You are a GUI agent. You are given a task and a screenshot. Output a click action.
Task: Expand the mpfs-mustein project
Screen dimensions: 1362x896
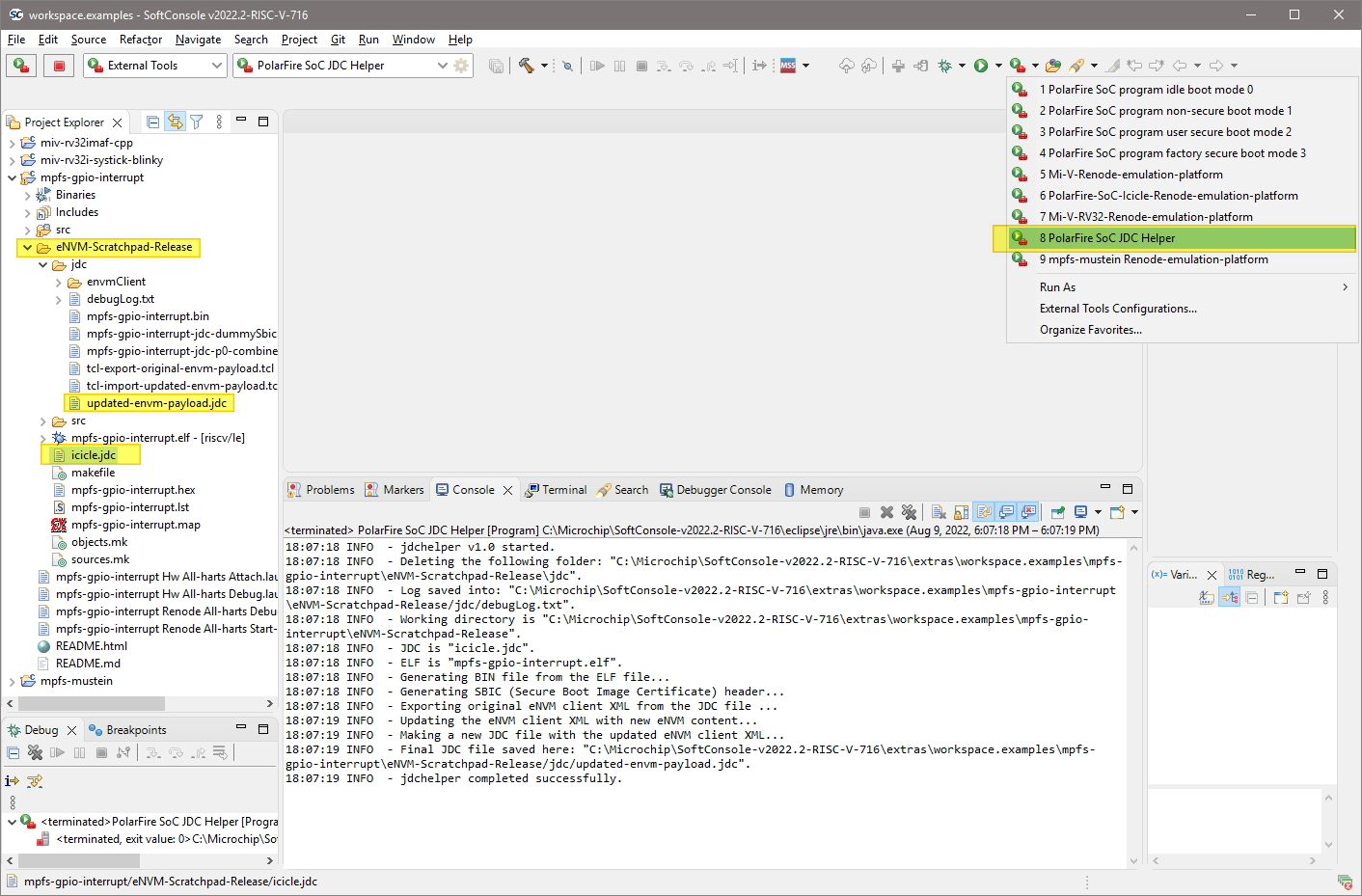coord(12,681)
